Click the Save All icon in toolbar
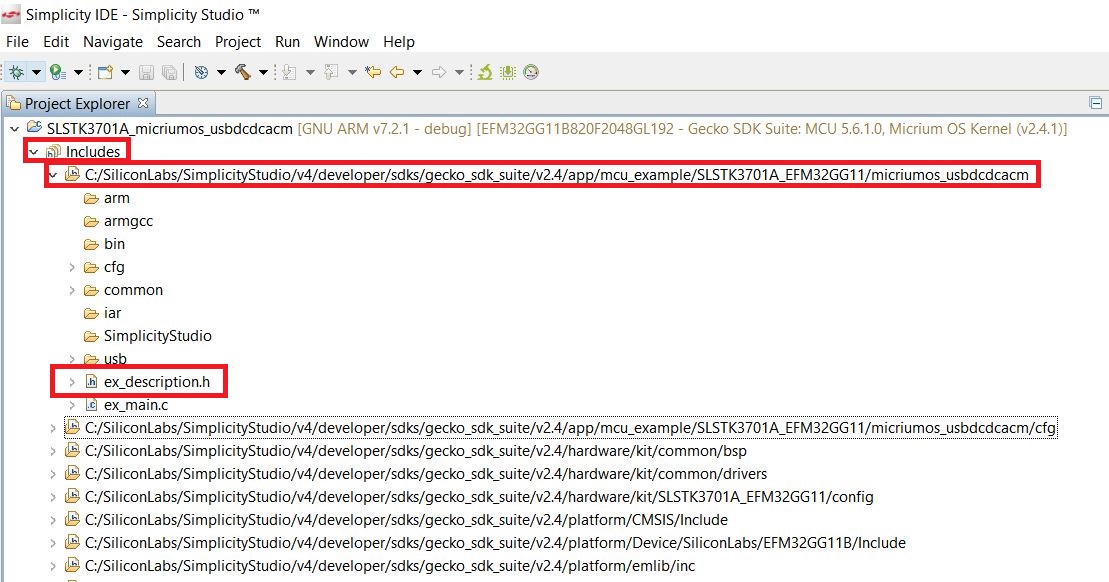This screenshot has height=582, width=1109. [x=169, y=72]
